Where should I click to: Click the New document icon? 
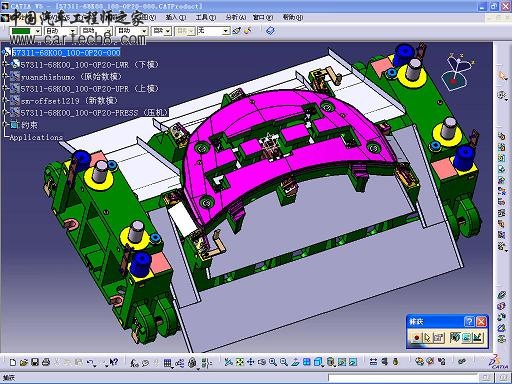[x=13, y=362]
